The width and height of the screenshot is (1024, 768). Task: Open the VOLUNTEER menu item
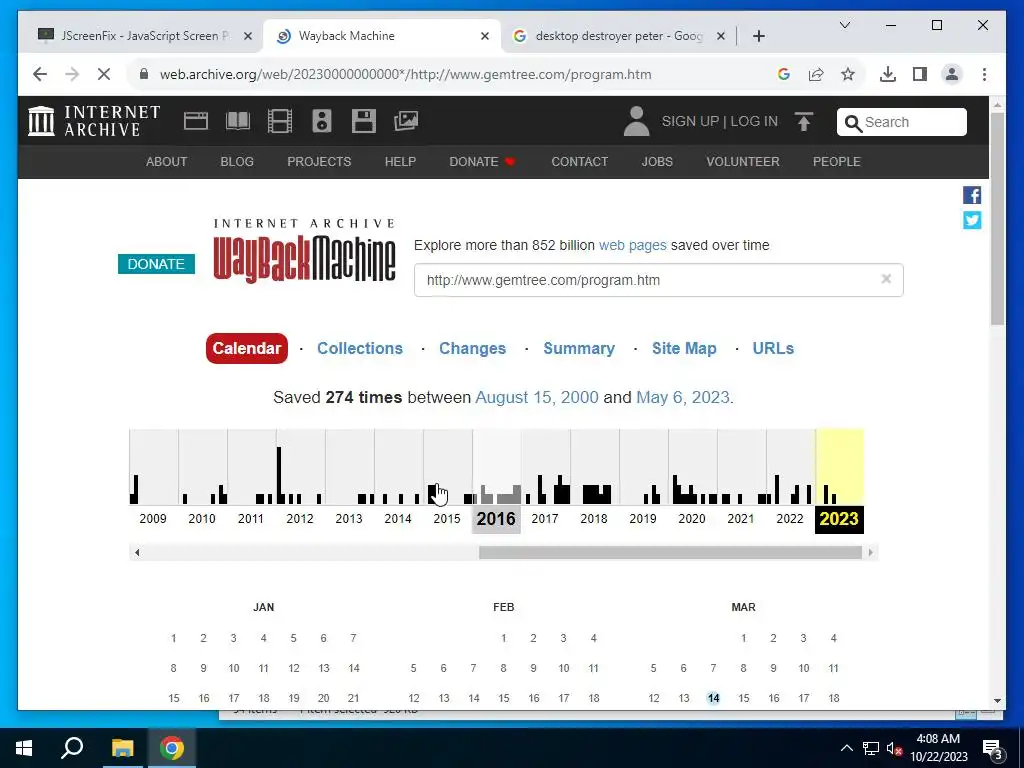[743, 161]
